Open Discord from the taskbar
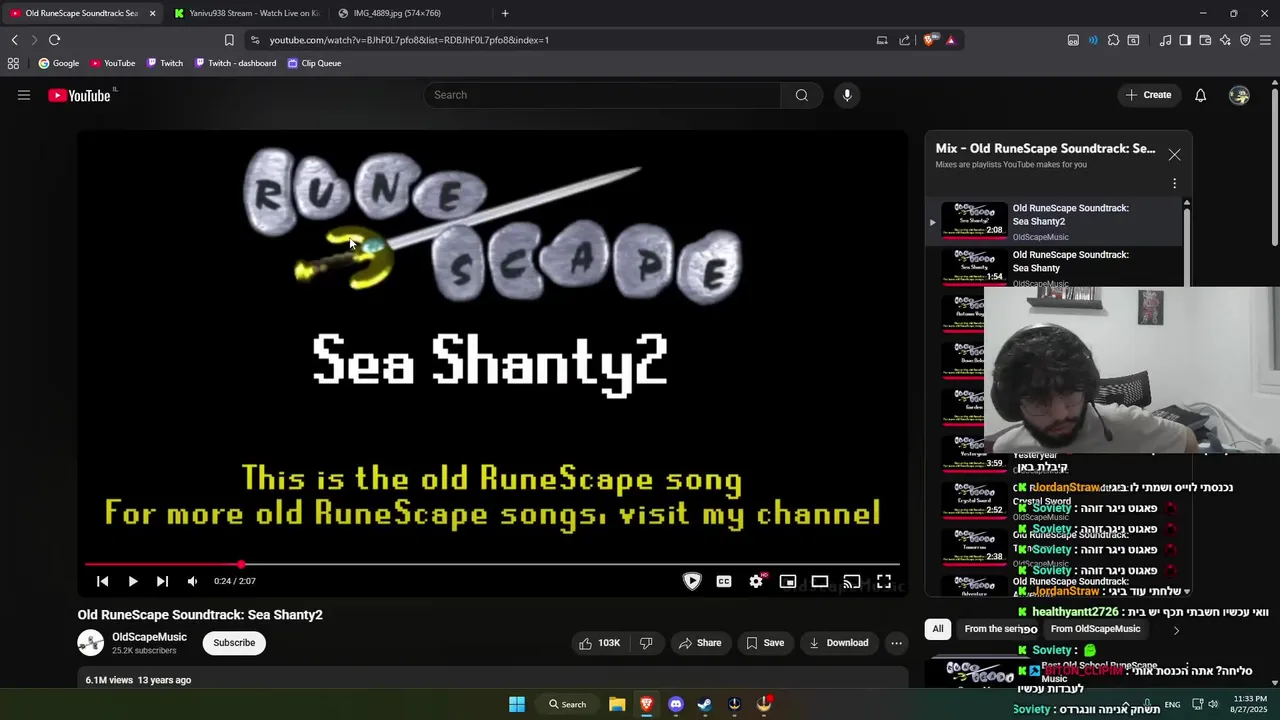The image size is (1280, 720). [676, 704]
